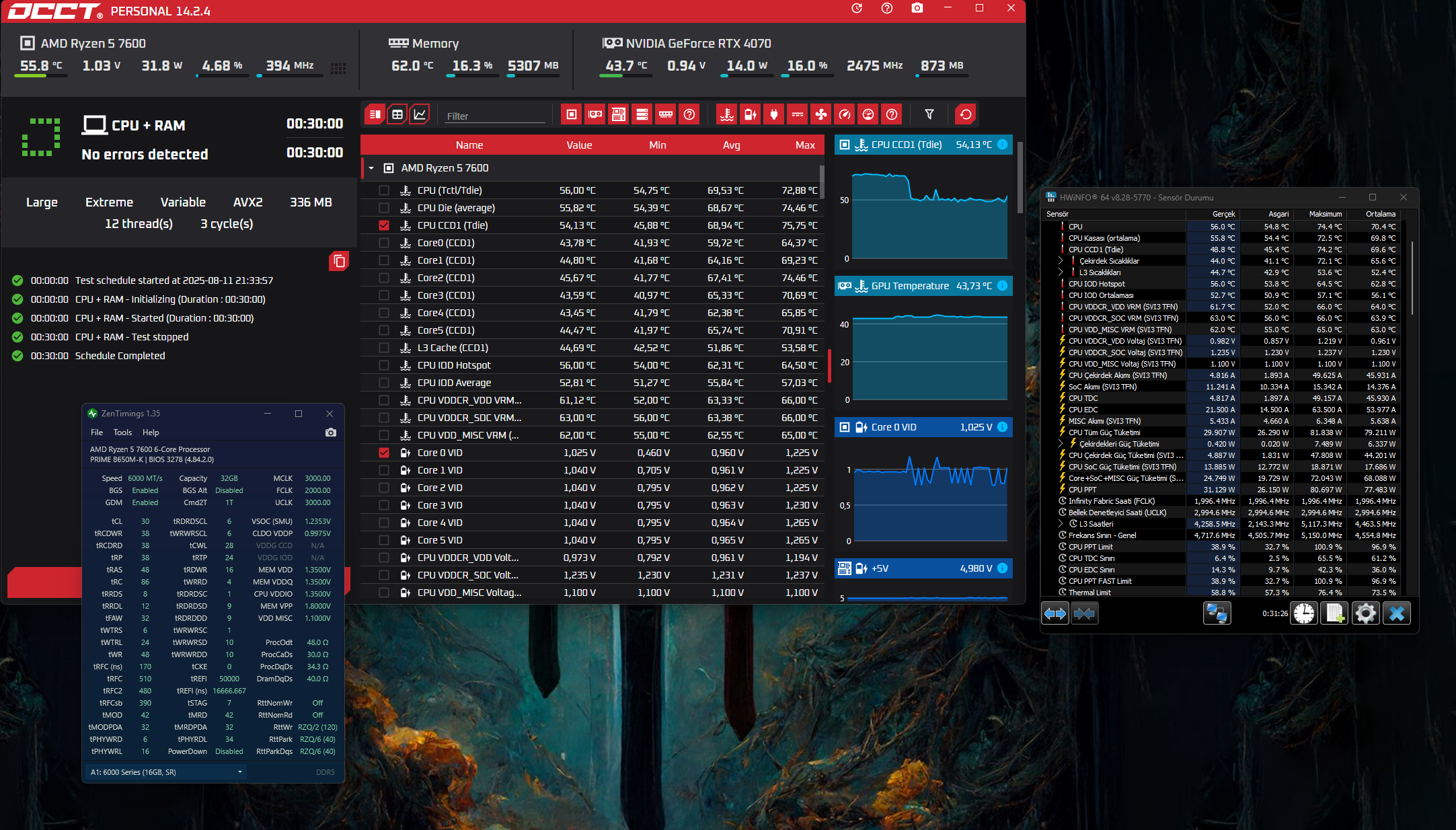The width and height of the screenshot is (1456, 830).
Task: Click ZenTimings camera screenshot icon
Action: [x=331, y=432]
